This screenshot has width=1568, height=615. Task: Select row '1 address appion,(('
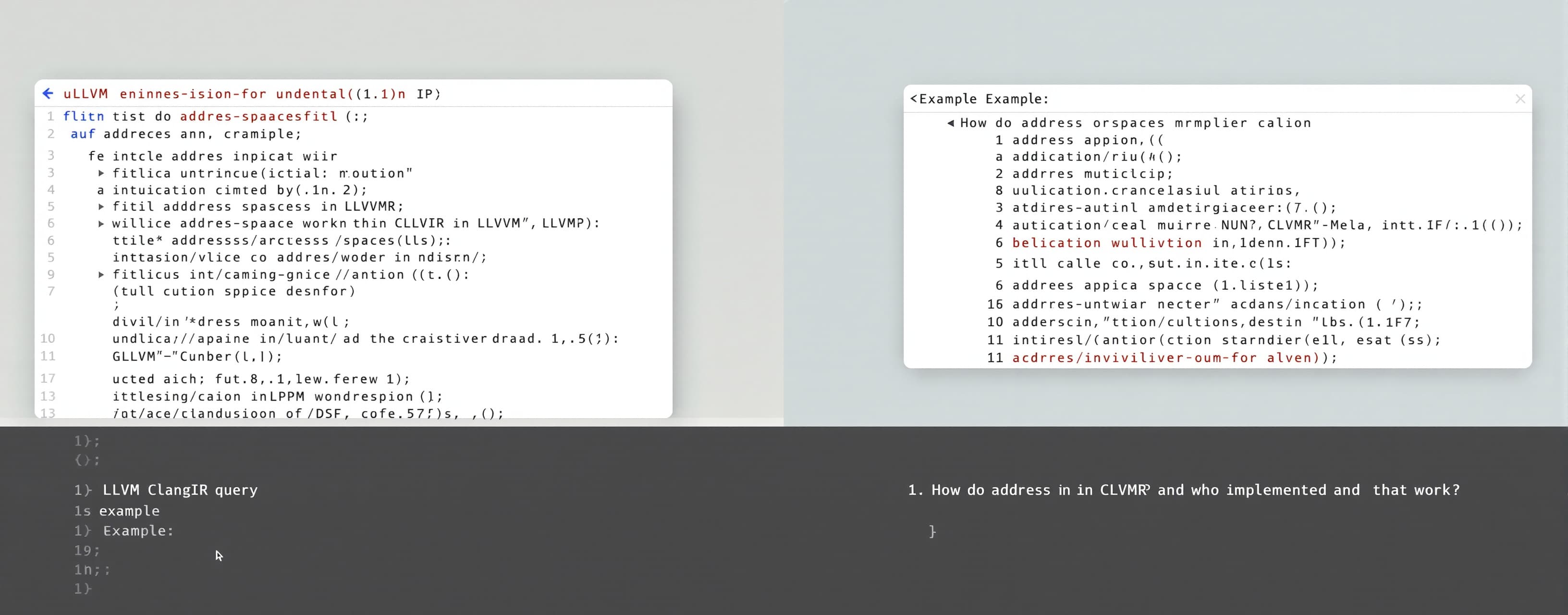tap(1079, 141)
